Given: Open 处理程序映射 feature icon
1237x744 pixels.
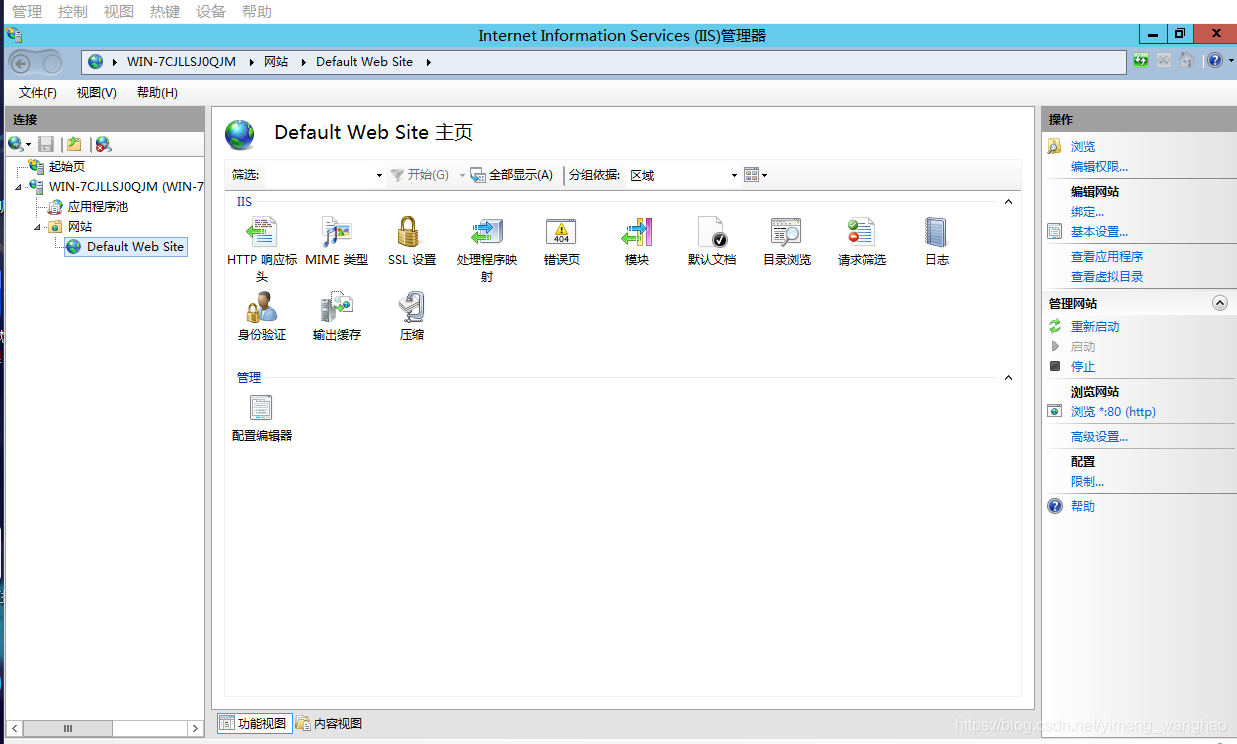Looking at the screenshot, I should [x=486, y=233].
